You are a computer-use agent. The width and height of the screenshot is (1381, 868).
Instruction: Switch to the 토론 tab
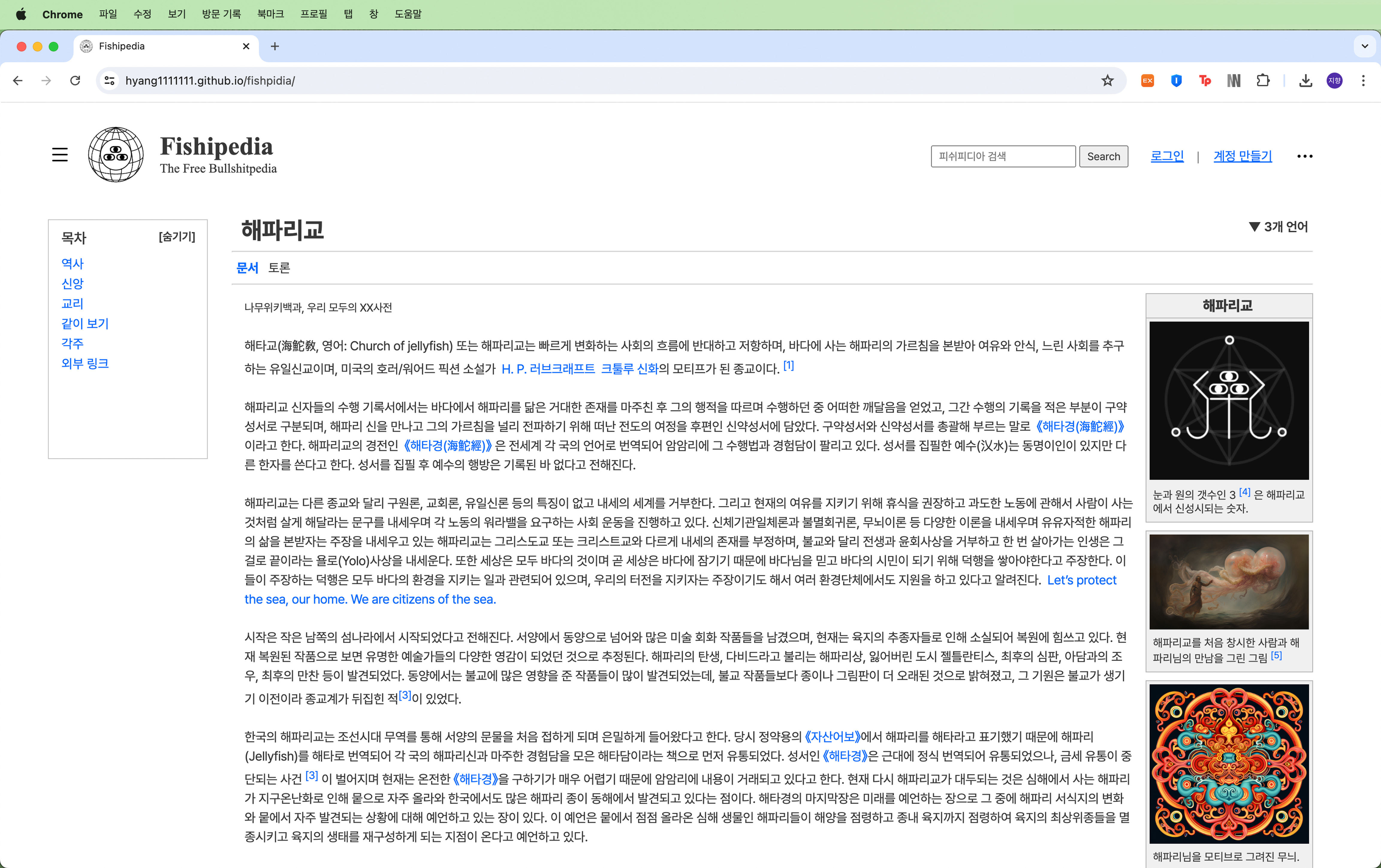(x=279, y=268)
